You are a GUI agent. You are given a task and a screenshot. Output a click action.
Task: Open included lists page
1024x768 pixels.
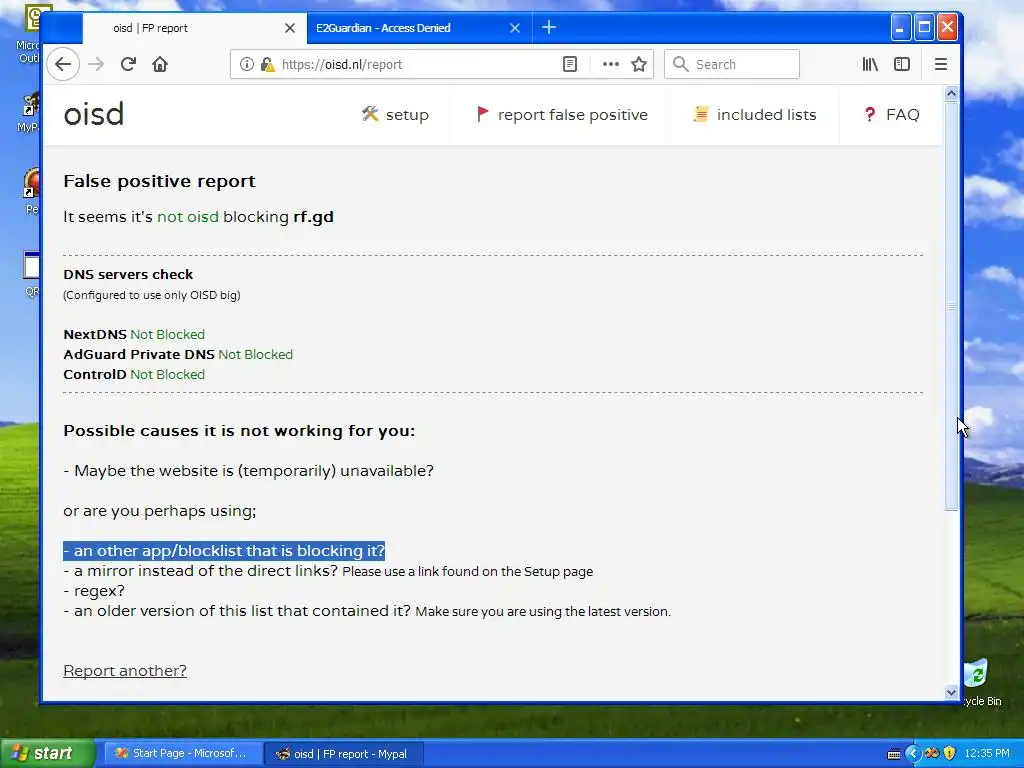coord(755,115)
